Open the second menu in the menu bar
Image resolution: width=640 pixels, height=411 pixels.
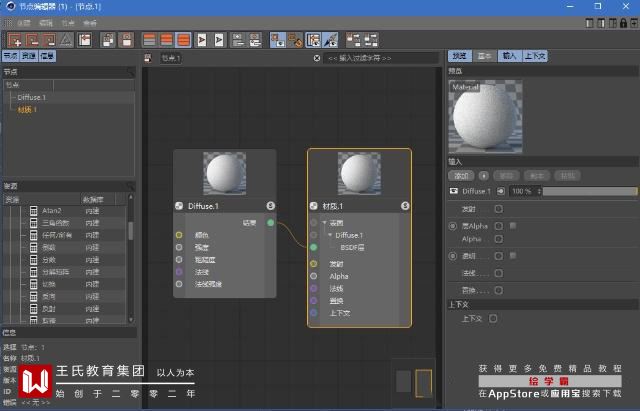(x=46, y=23)
